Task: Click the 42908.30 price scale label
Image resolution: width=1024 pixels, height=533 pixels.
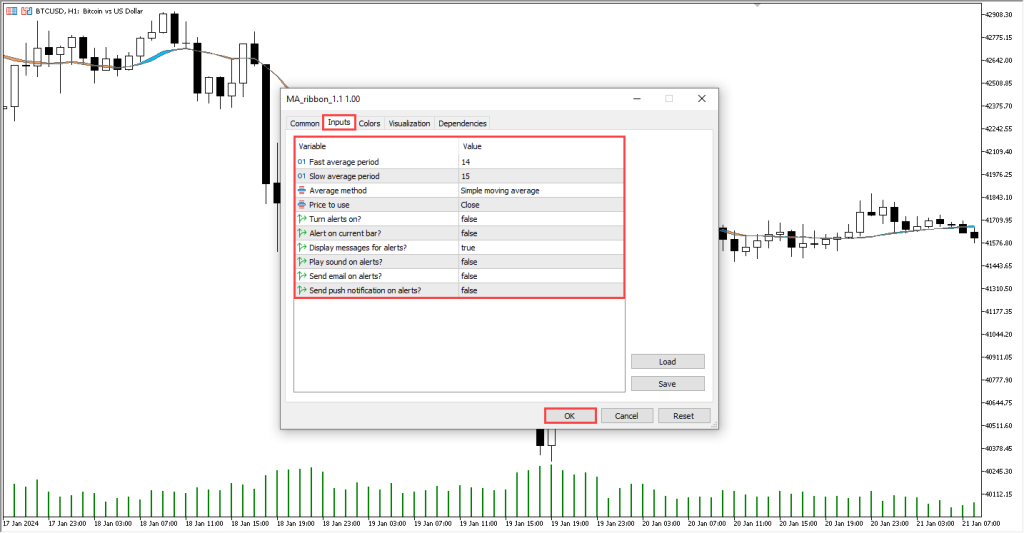Action: coord(999,15)
